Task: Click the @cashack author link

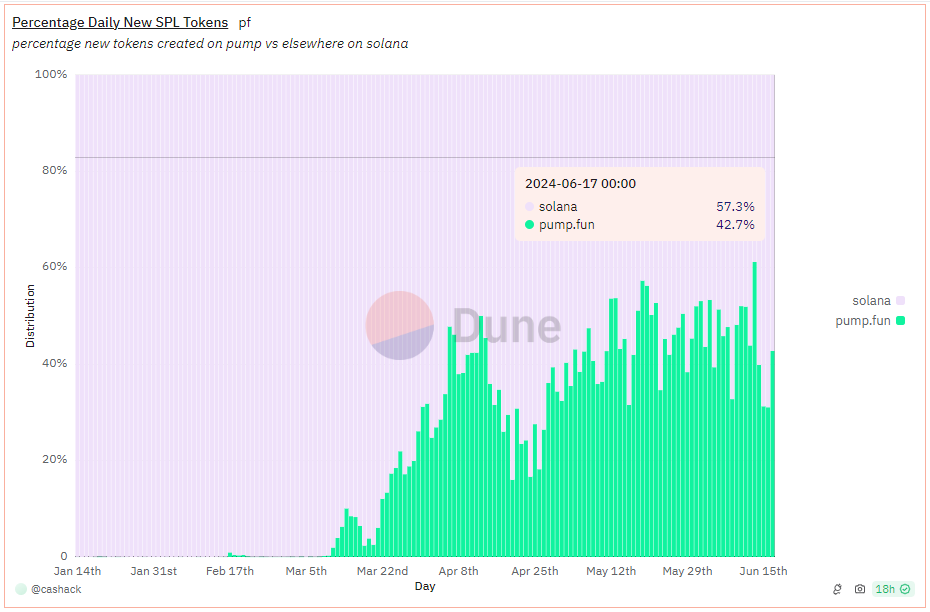Action: tap(56, 589)
